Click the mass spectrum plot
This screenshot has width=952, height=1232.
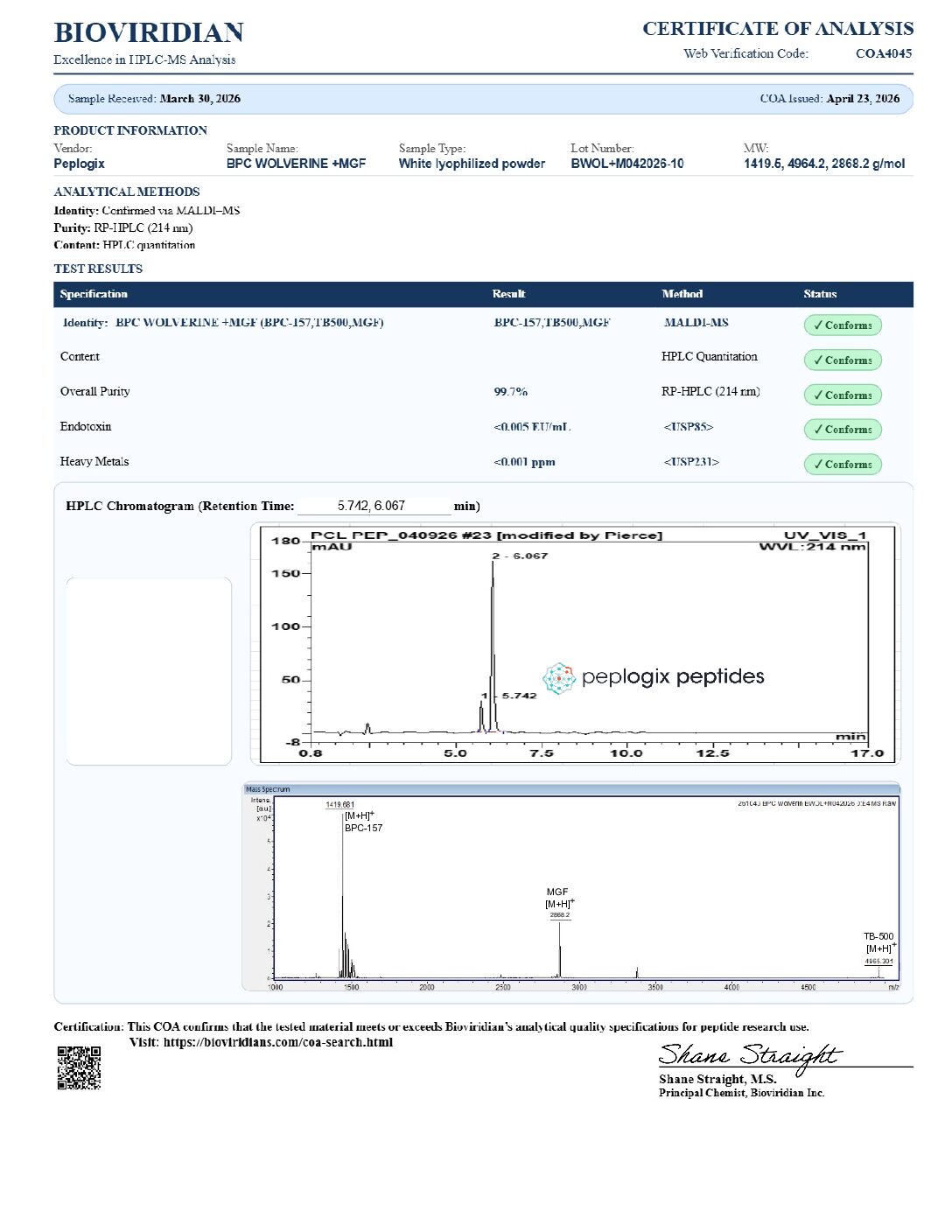pyautogui.click(x=571, y=887)
